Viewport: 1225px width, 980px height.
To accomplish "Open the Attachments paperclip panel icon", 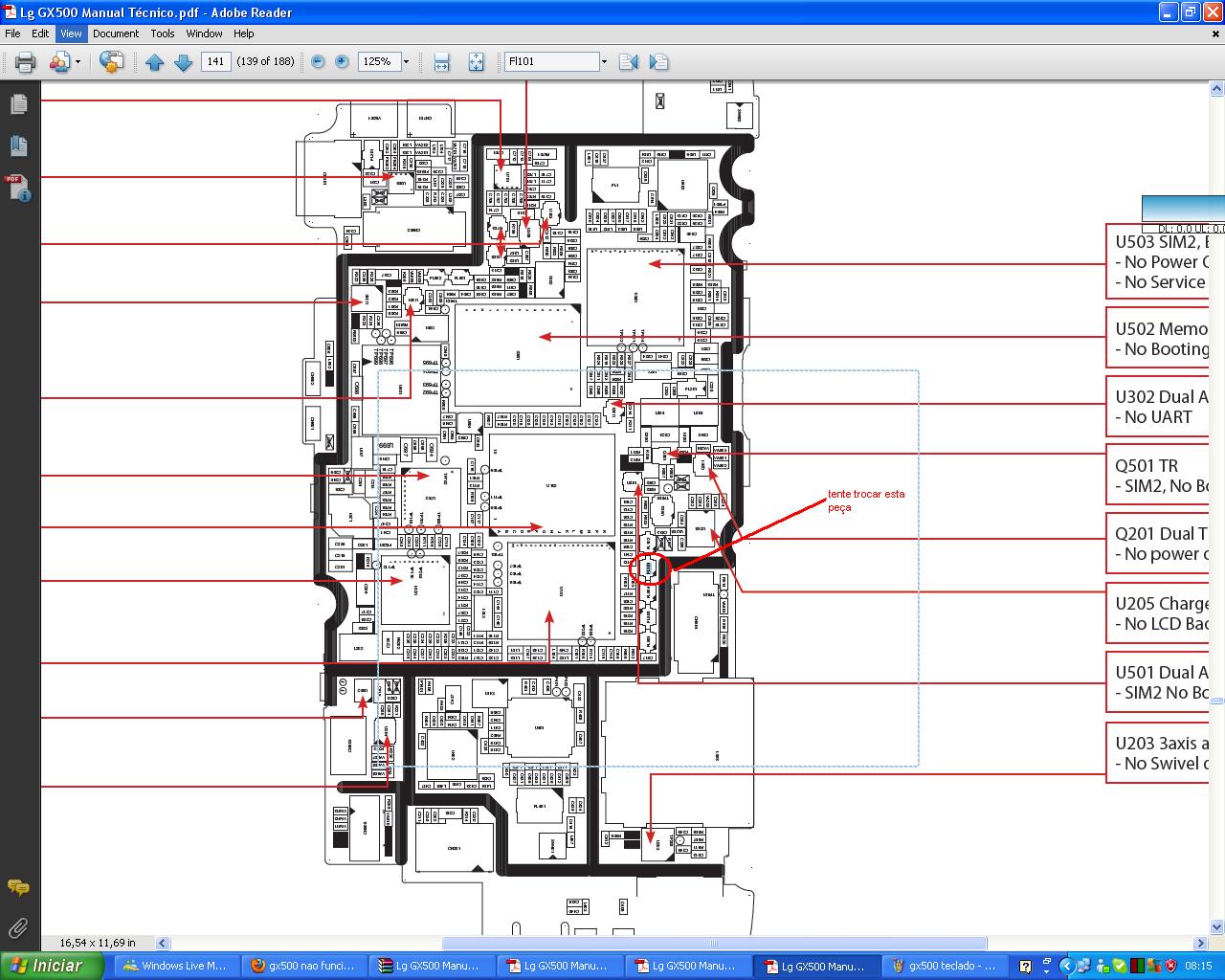I will [18, 927].
